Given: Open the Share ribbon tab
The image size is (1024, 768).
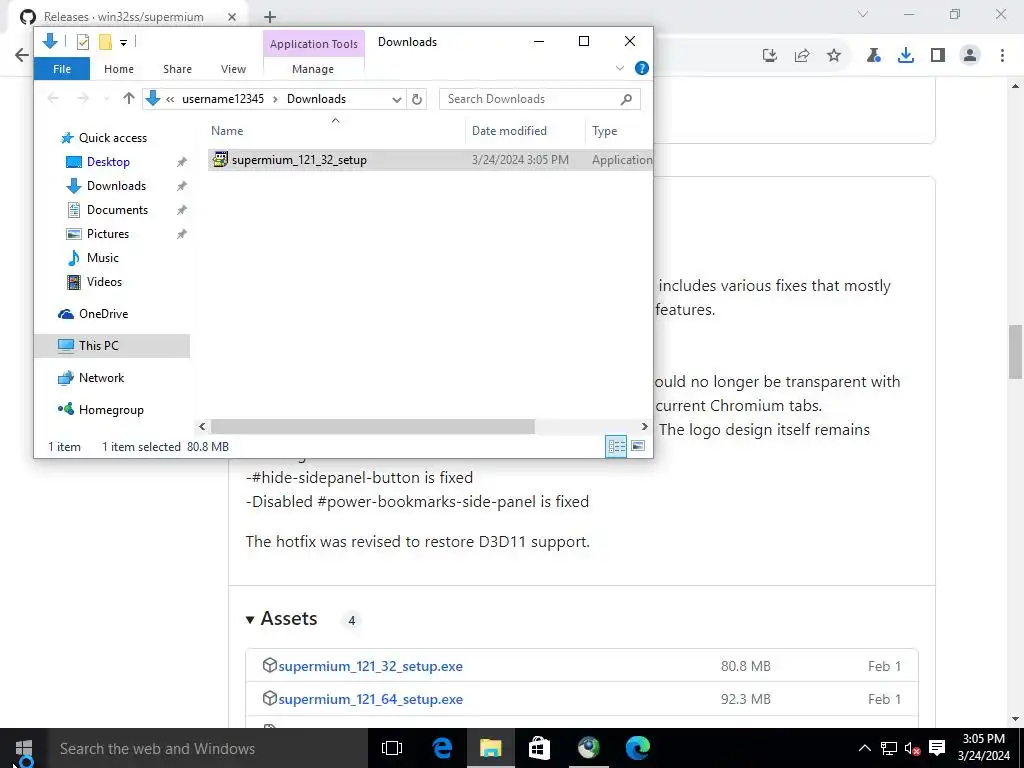Looking at the screenshot, I should (x=178, y=69).
